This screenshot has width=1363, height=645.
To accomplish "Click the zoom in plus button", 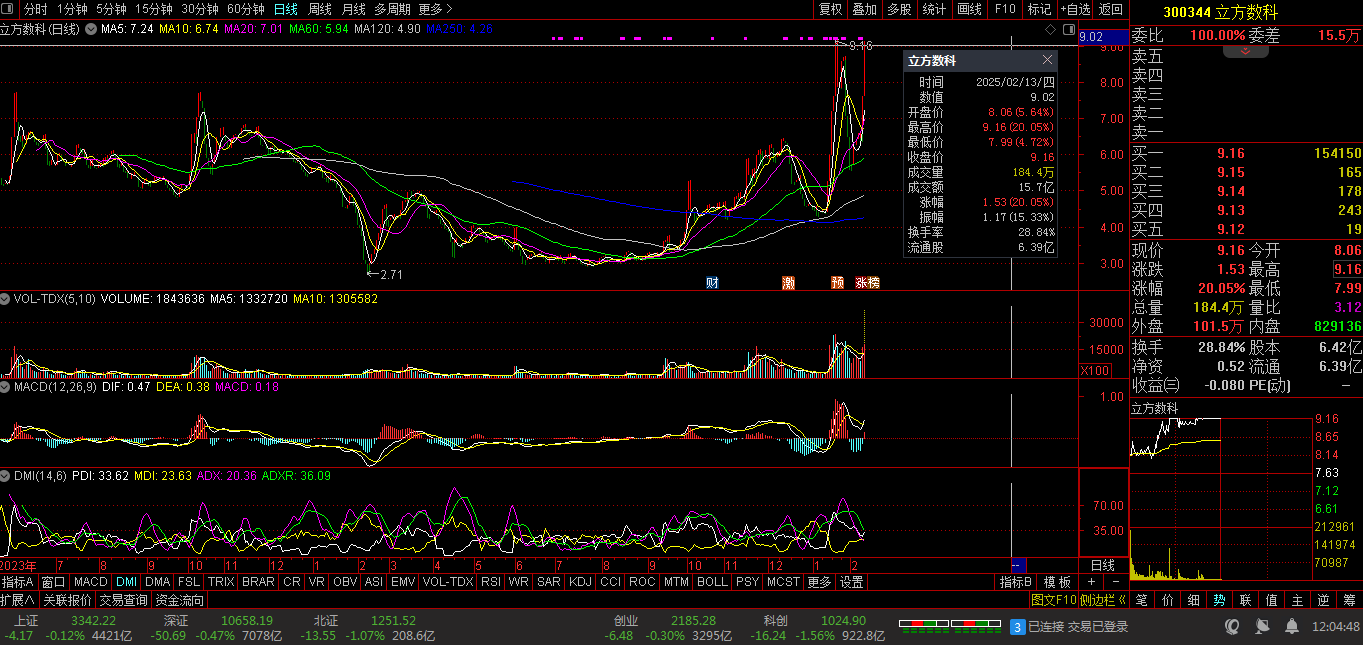I will tap(1091, 582).
